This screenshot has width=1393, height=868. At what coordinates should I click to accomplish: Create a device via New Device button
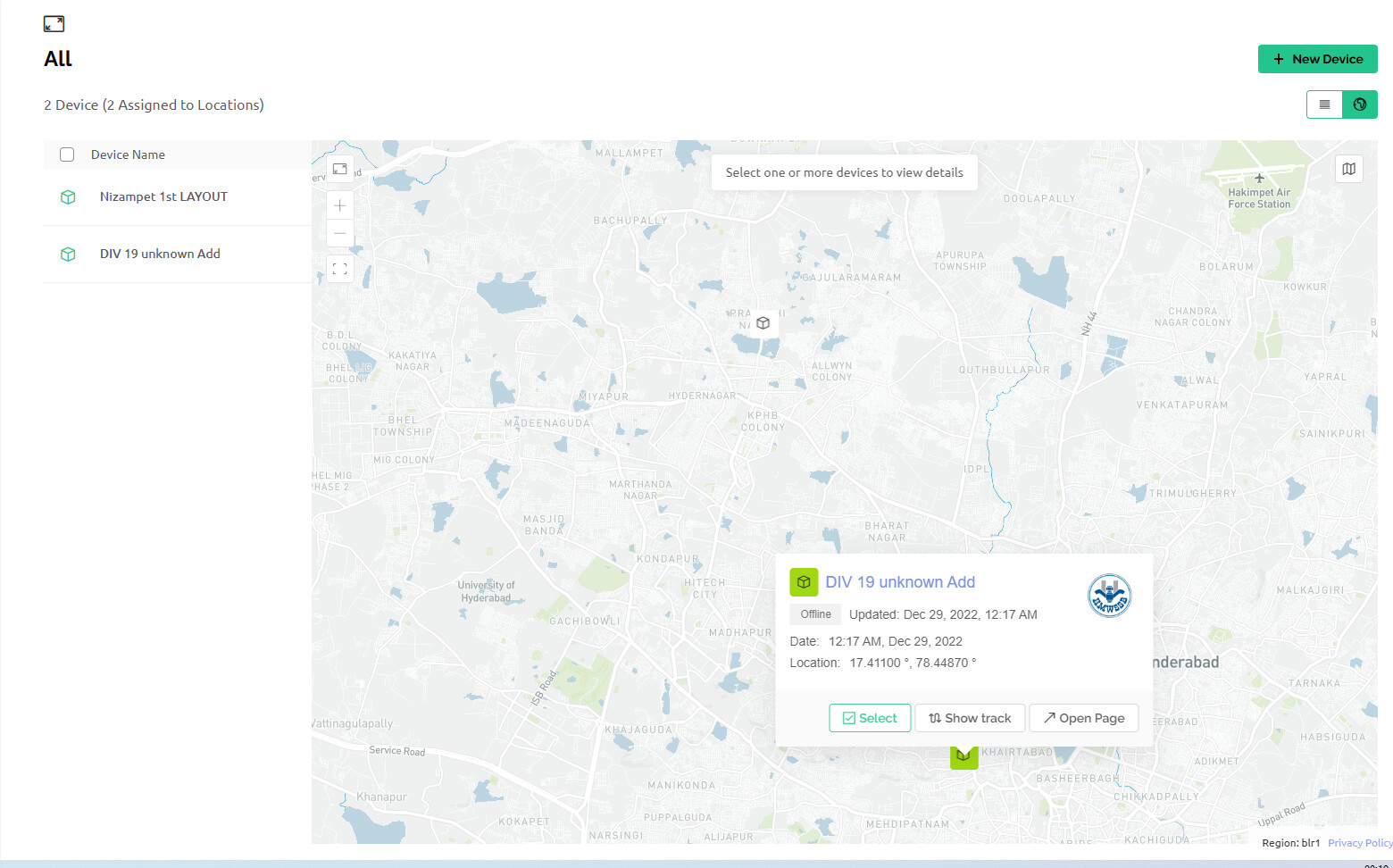pyautogui.click(x=1317, y=58)
